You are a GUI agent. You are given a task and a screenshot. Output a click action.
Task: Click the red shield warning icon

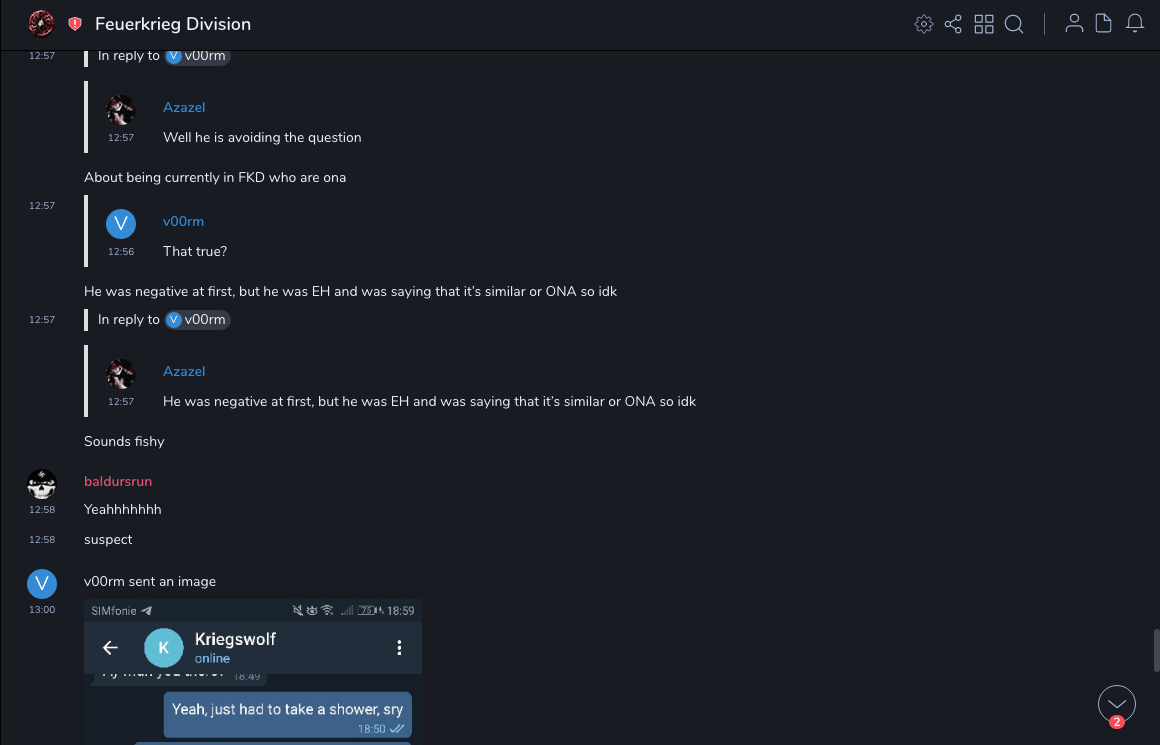(75, 24)
